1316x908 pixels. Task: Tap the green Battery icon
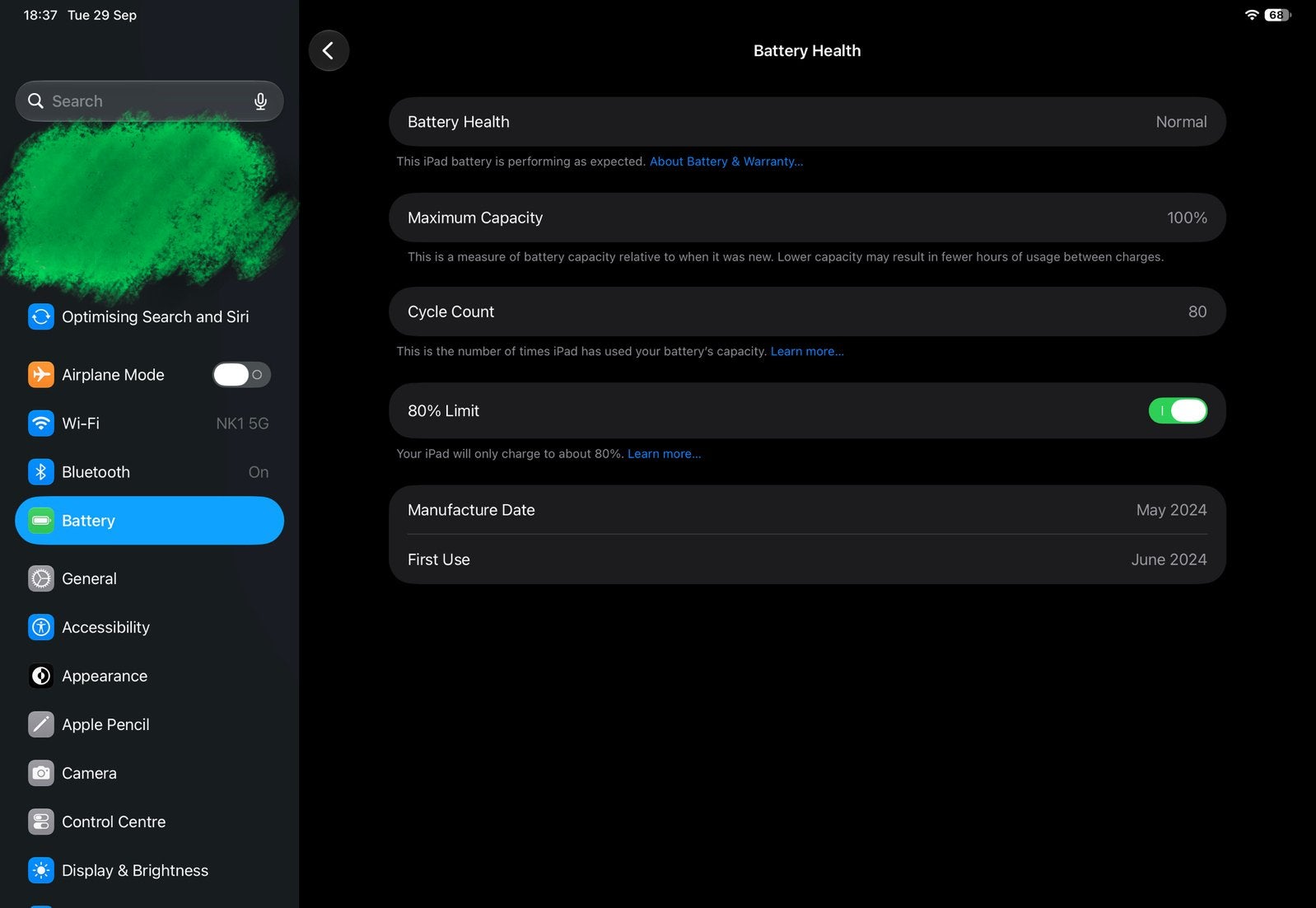coord(41,521)
